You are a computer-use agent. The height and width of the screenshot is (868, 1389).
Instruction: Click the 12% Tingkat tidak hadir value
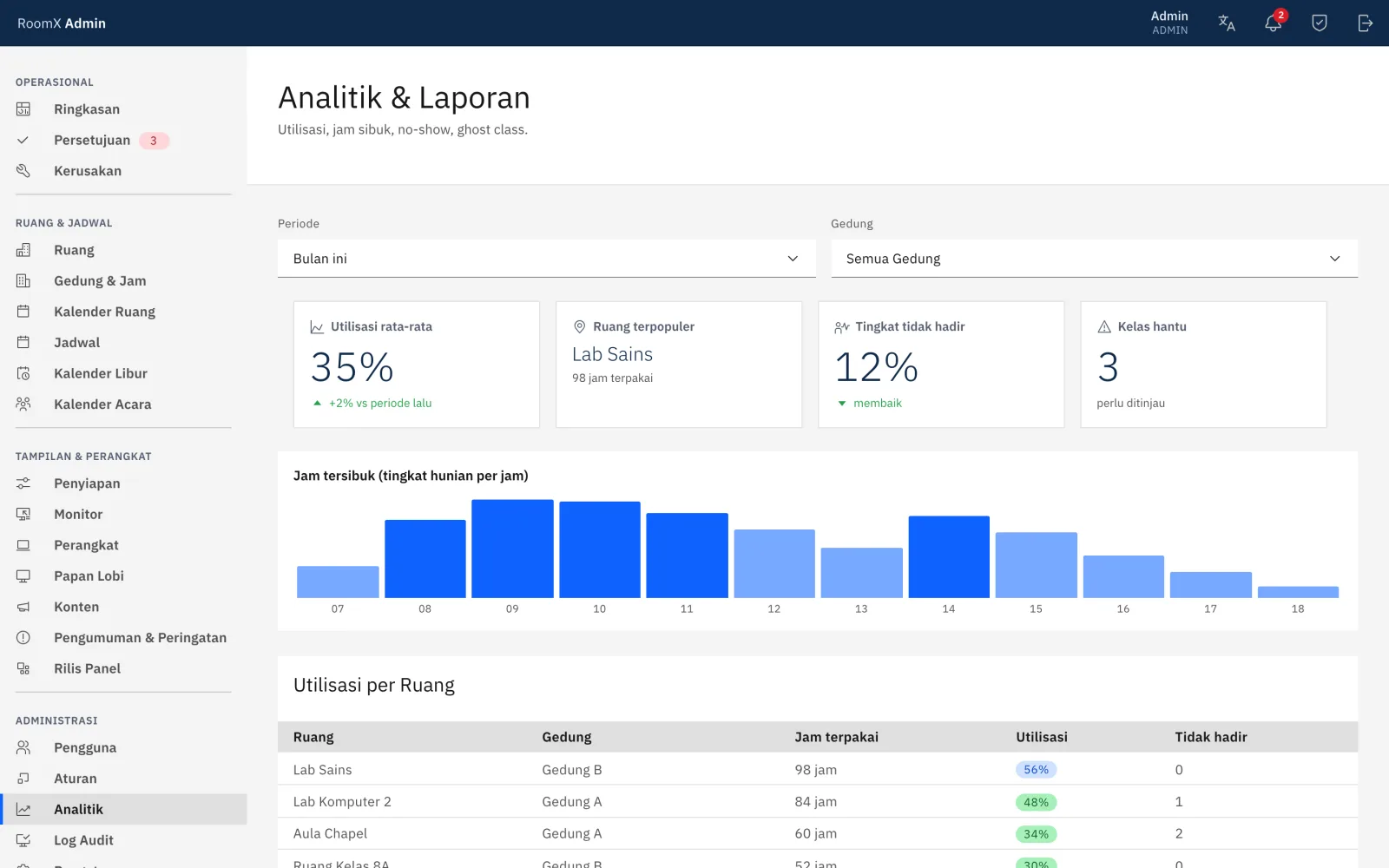876,367
